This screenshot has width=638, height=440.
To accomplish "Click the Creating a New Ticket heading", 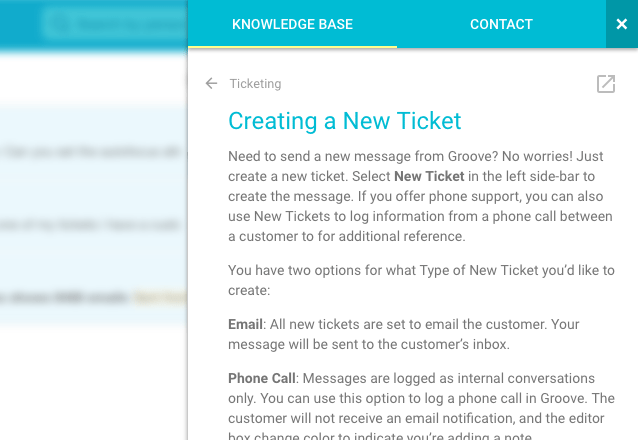I will click(x=345, y=121).
